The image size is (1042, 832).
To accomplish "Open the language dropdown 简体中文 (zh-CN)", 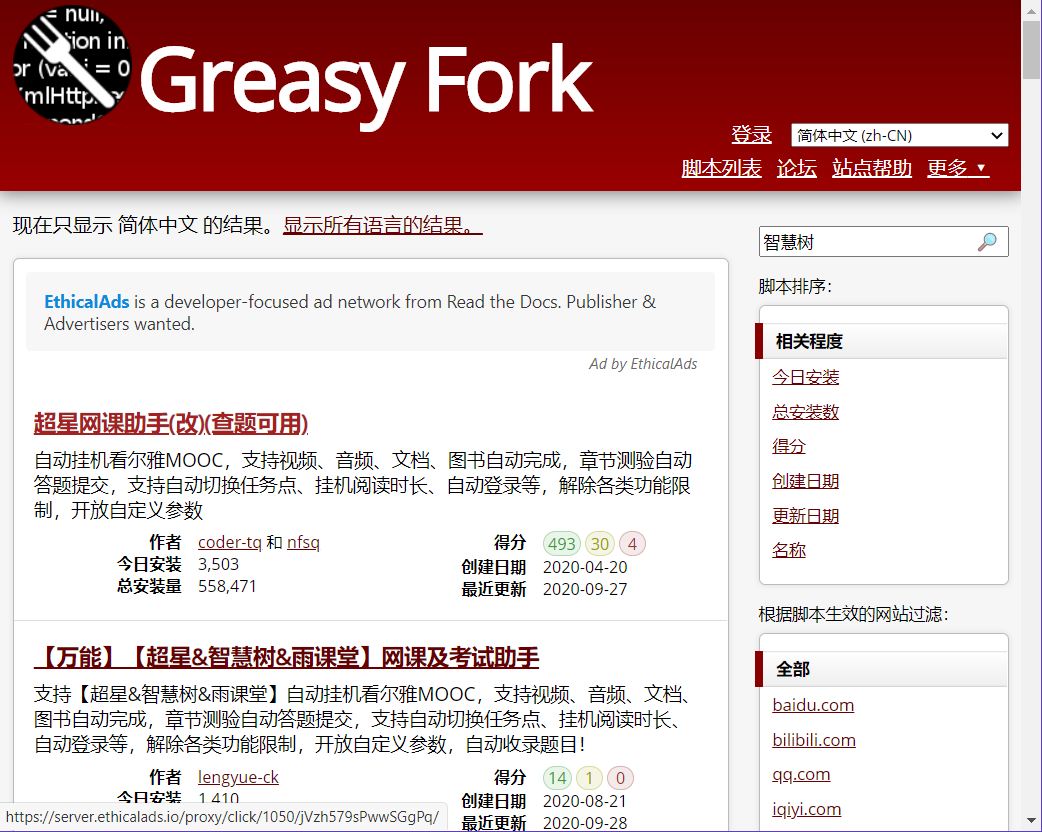I will (x=899, y=136).
